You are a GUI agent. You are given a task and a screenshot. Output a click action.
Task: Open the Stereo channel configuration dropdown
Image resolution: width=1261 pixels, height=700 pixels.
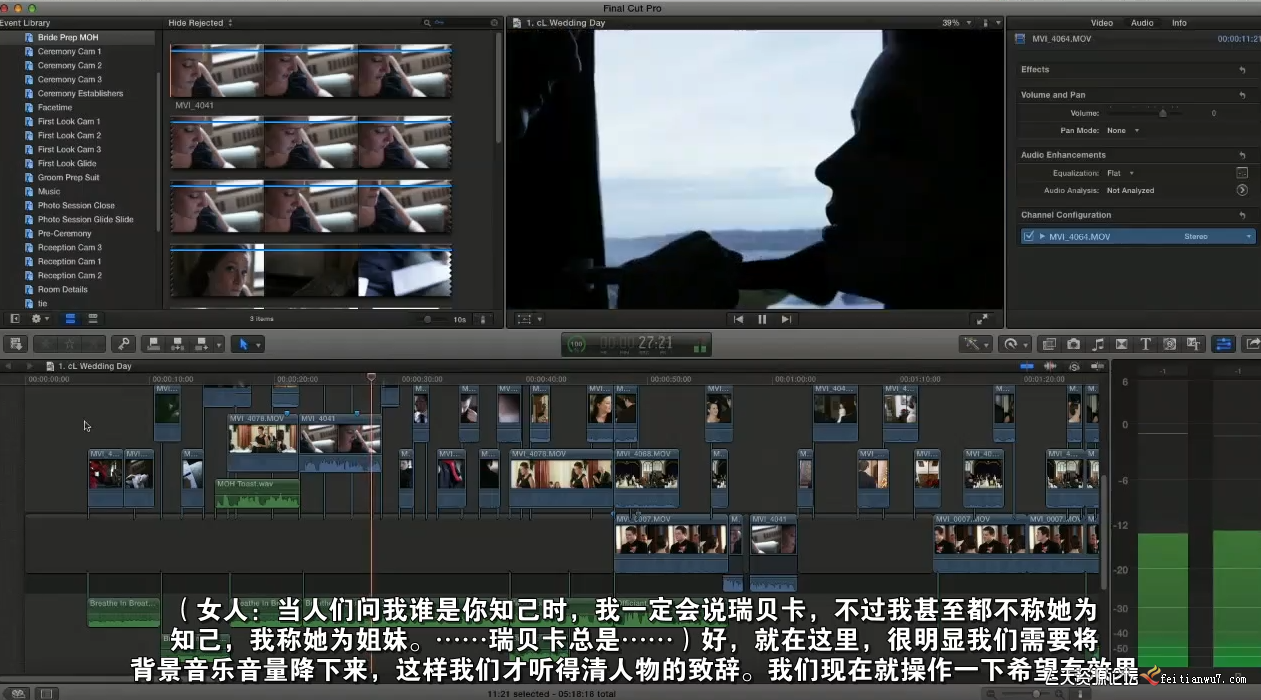click(x=1217, y=237)
